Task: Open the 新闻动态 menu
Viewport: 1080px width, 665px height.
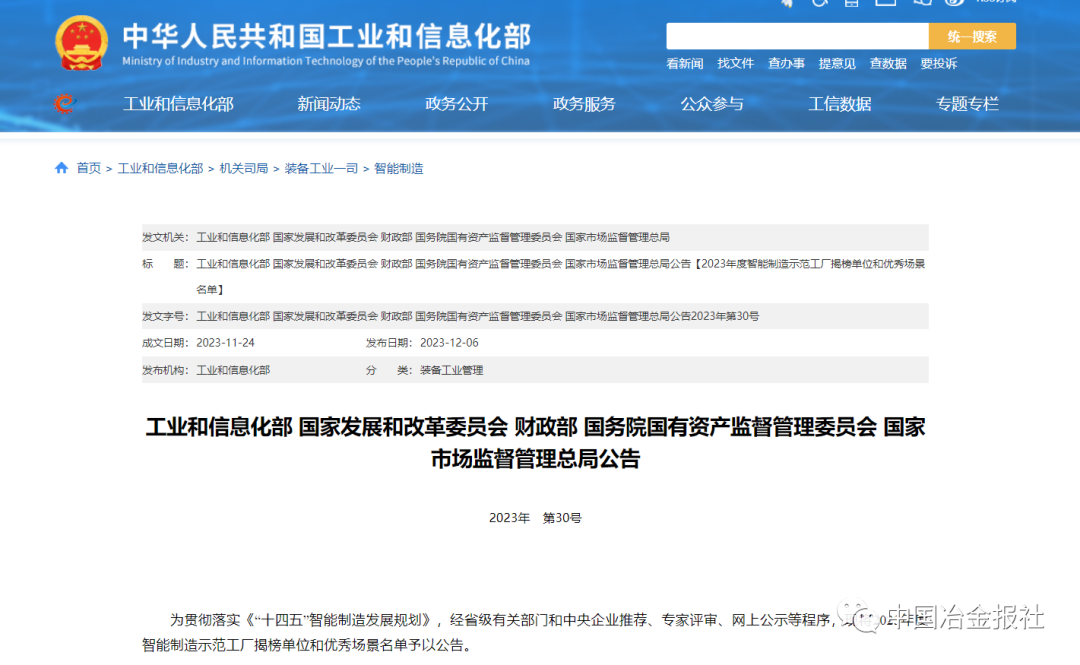Action: pos(328,104)
